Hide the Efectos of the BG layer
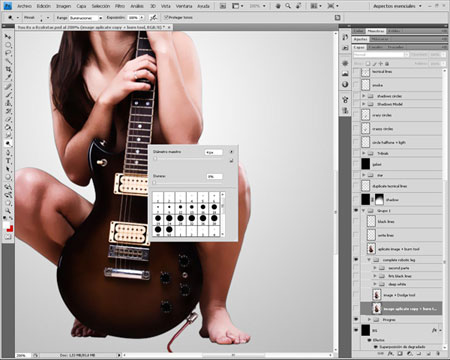This screenshot has width=450, height=360. coord(369,340)
